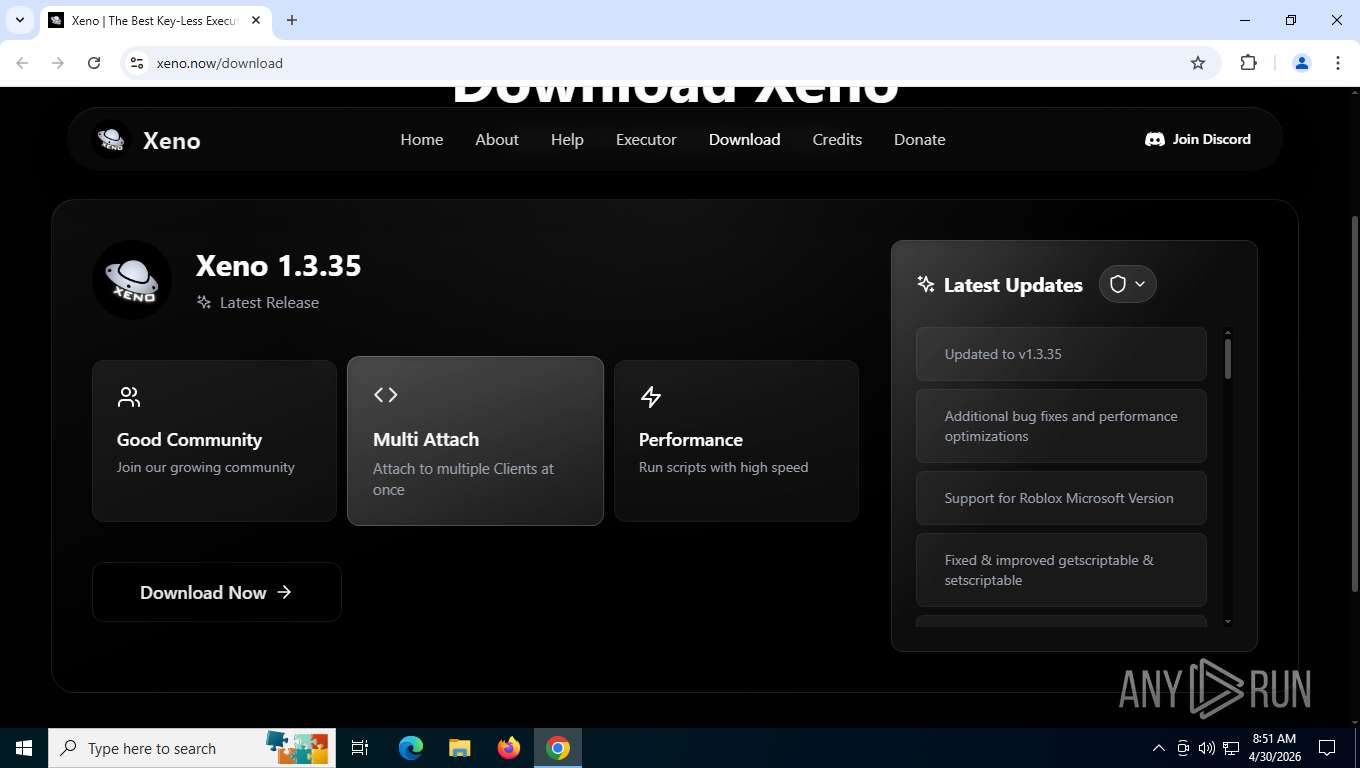Click the Discord icon in Join Discord
Image resolution: width=1360 pixels, height=768 pixels.
(x=1154, y=139)
